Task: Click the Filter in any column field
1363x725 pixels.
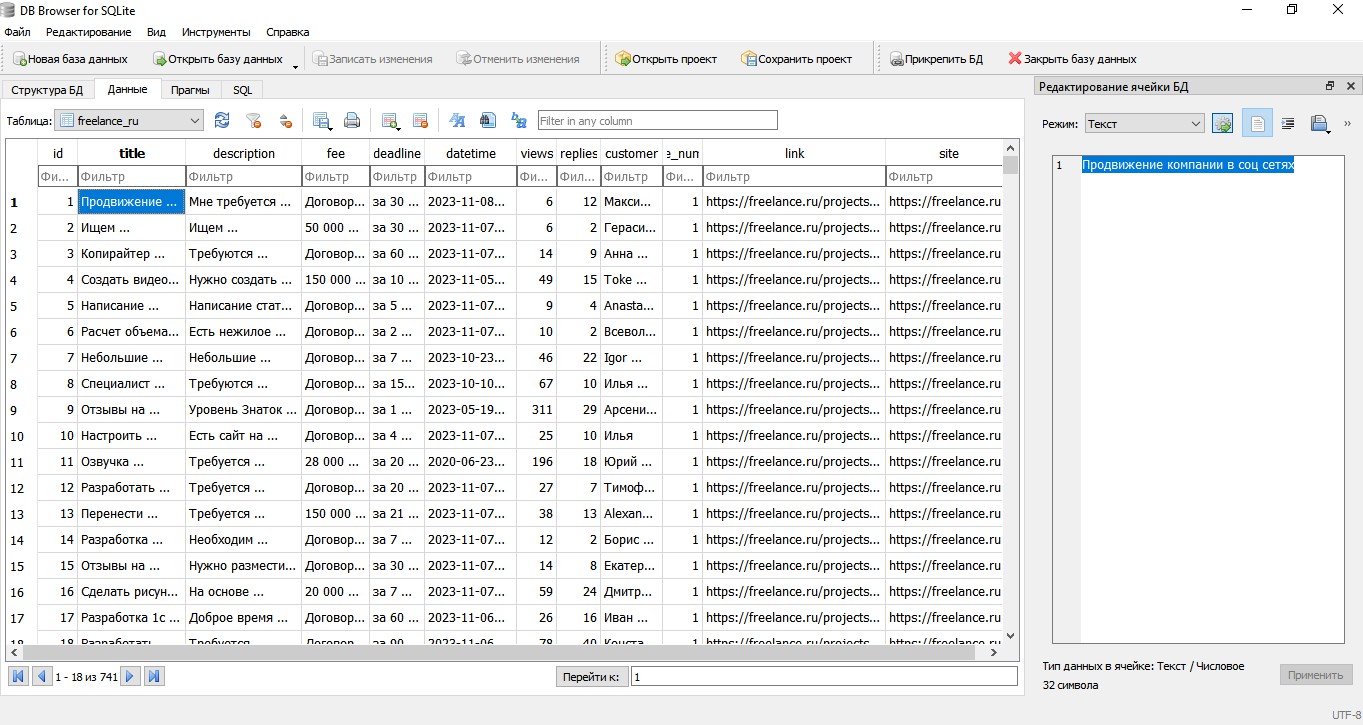Action: (657, 121)
